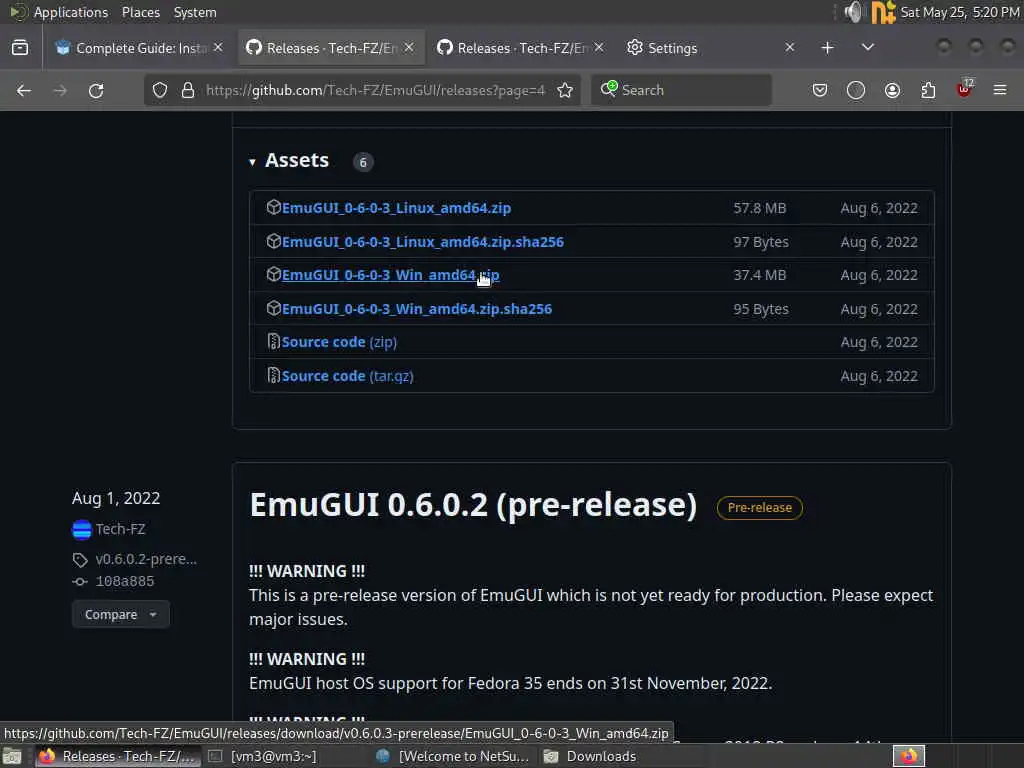Download EmuGUI_0-6-0-3_Linux_amd64.zip.sha256

tap(423, 242)
